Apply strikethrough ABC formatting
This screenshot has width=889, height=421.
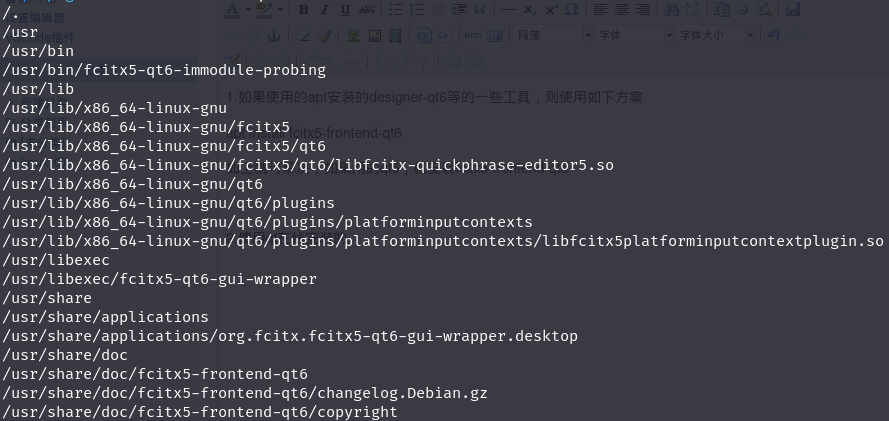tap(367, 10)
